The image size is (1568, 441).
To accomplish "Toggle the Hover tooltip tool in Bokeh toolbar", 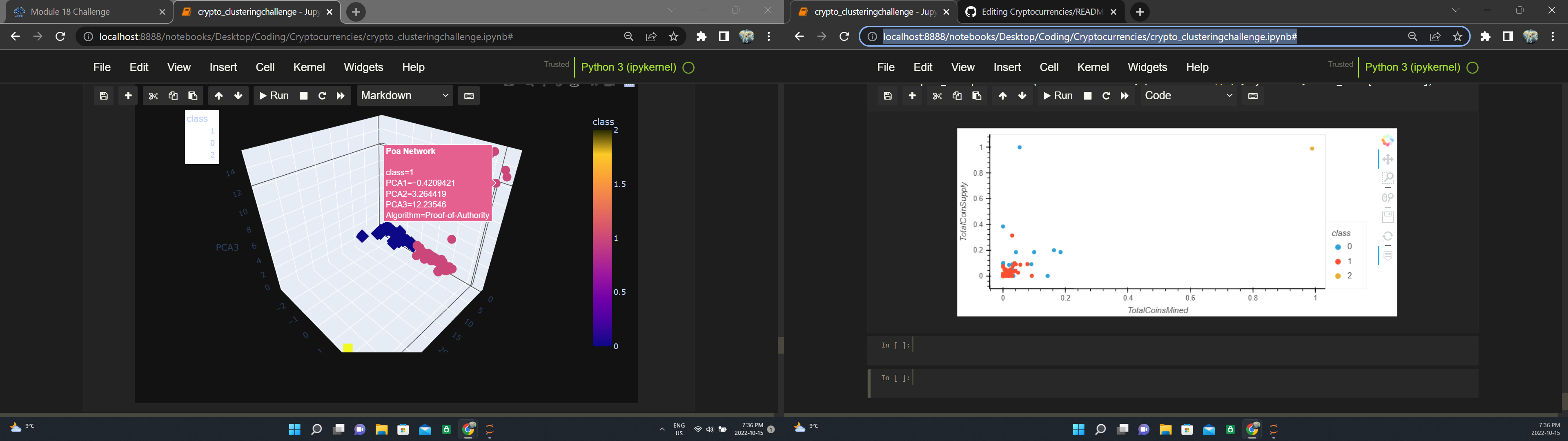I will 1387,256.
